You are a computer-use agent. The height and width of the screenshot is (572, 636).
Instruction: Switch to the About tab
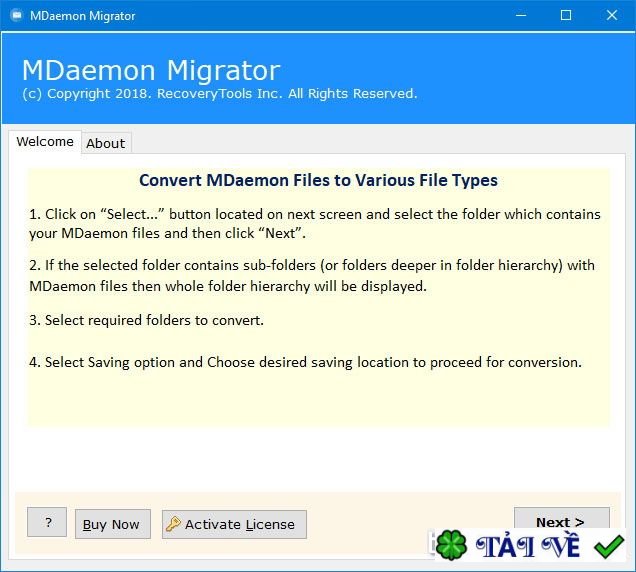(105, 143)
